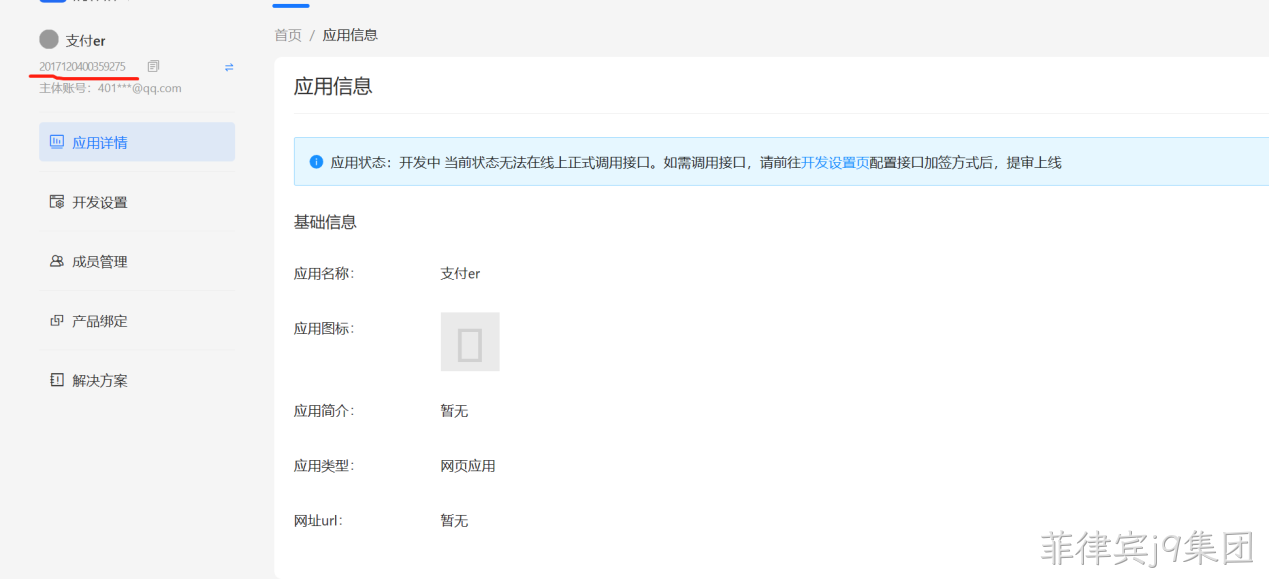The height and width of the screenshot is (579, 1269).
Task: Navigate to 首页 in the breadcrumb
Action: [288, 35]
